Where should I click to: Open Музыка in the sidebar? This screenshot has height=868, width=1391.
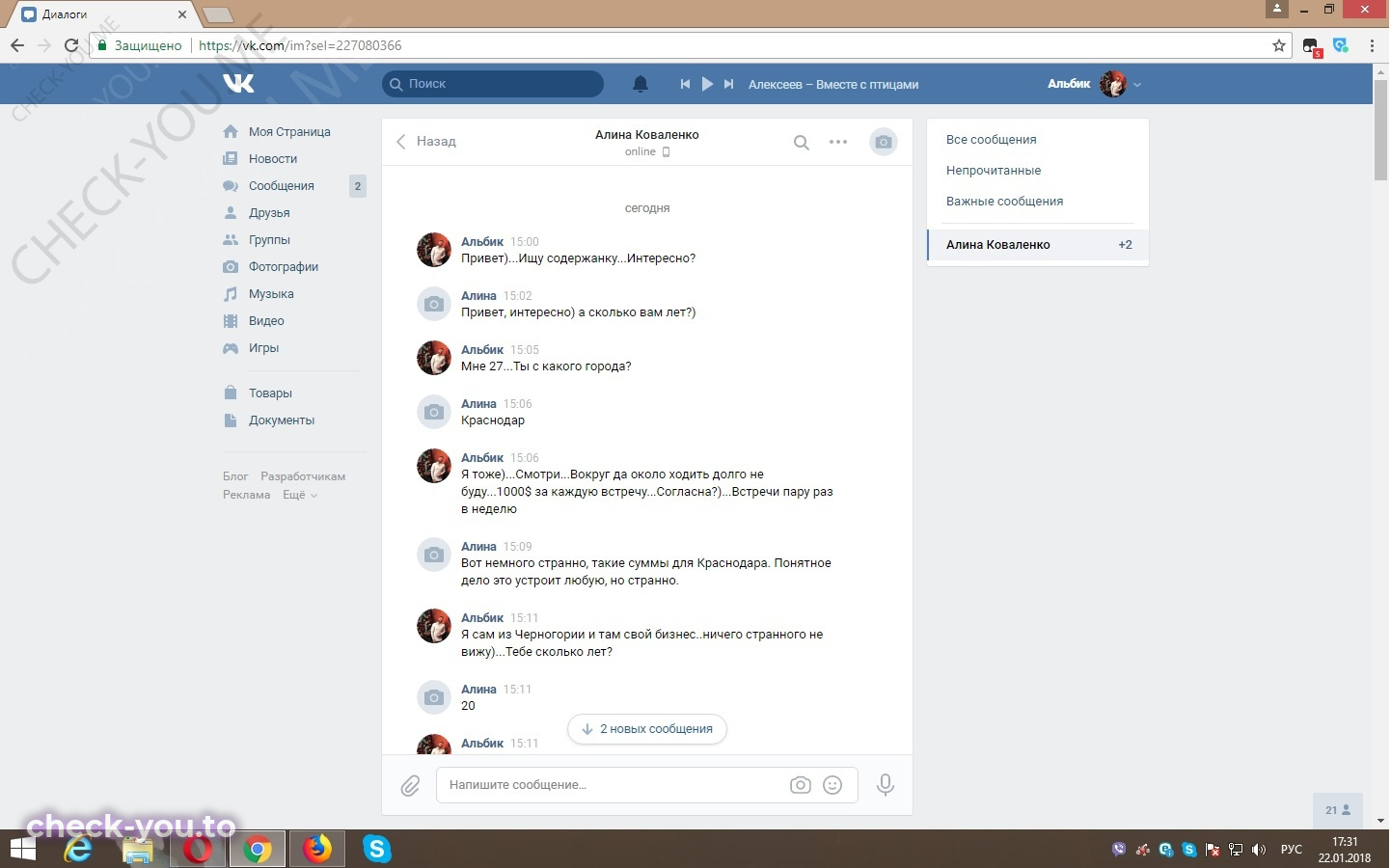(271, 294)
